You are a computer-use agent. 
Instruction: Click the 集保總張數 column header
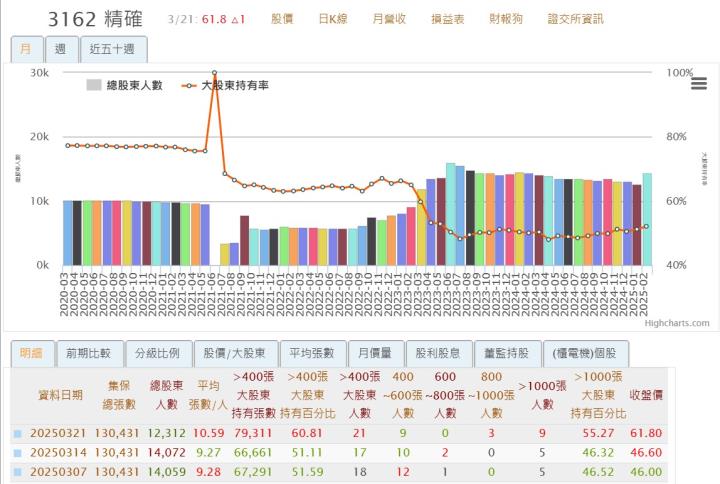119,395
